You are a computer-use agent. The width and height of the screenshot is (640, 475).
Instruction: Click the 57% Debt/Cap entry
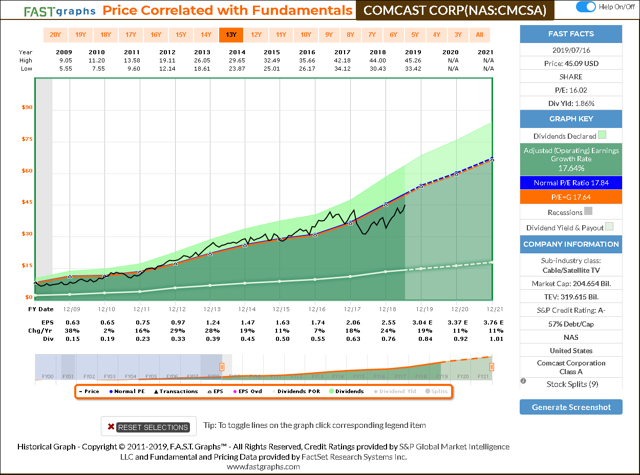point(571,324)
